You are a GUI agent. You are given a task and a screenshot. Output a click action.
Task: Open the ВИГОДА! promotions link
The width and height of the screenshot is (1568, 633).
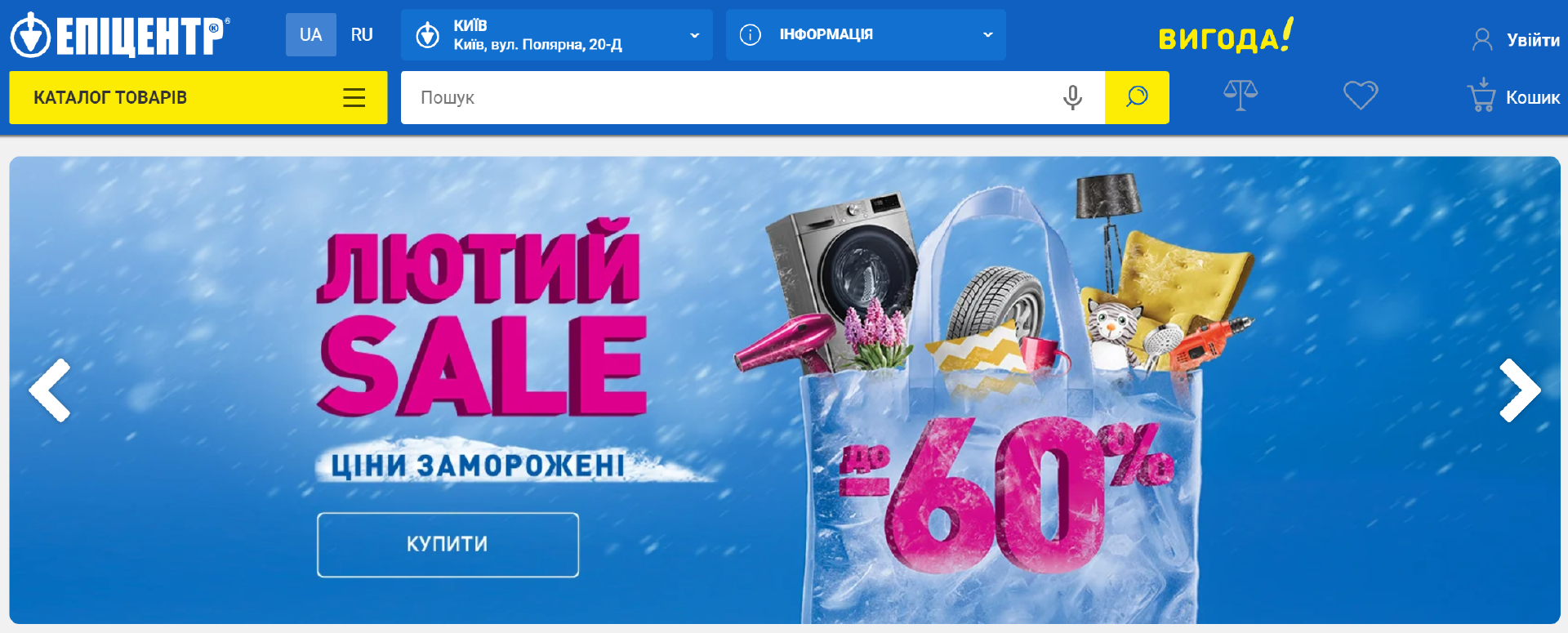pyautogui.click(x=1226, y=36)
